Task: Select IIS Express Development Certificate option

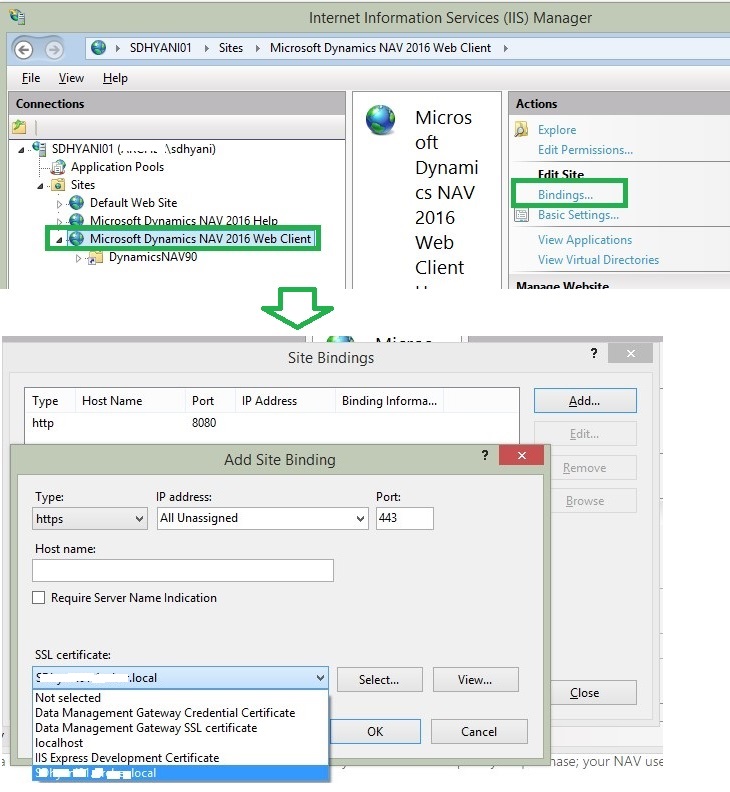Action: (x=180, y=758)
